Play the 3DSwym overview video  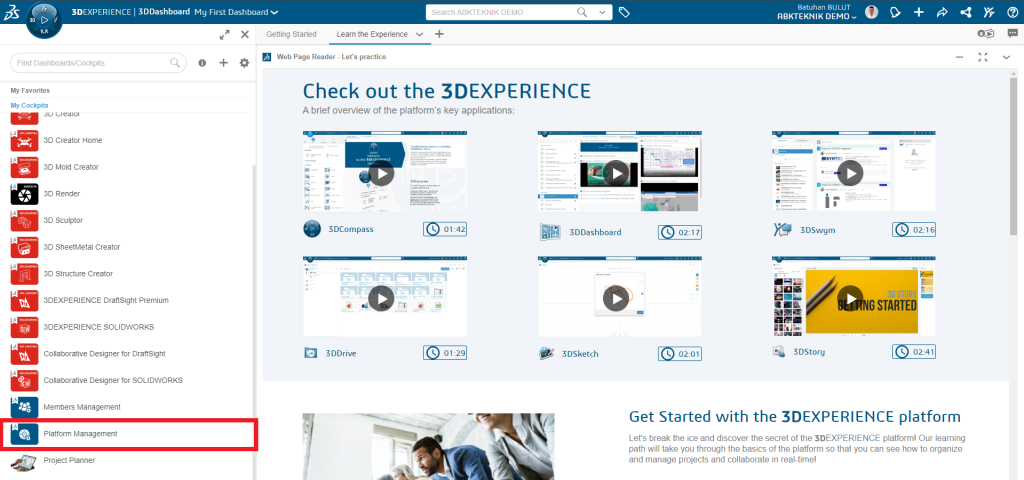point(850,172)
